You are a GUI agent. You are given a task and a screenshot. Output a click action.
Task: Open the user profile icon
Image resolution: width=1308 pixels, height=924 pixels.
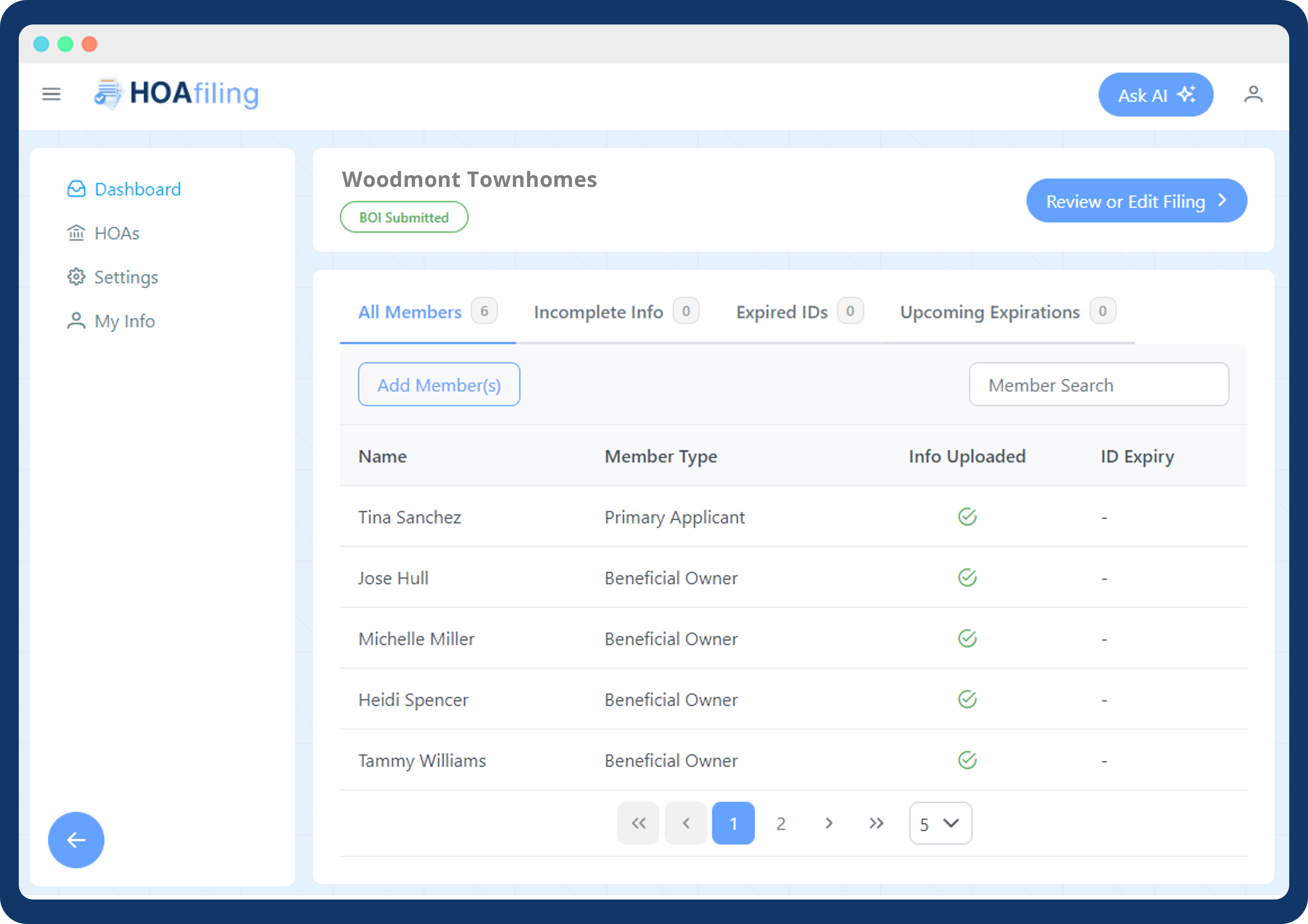click(1253, 94)
